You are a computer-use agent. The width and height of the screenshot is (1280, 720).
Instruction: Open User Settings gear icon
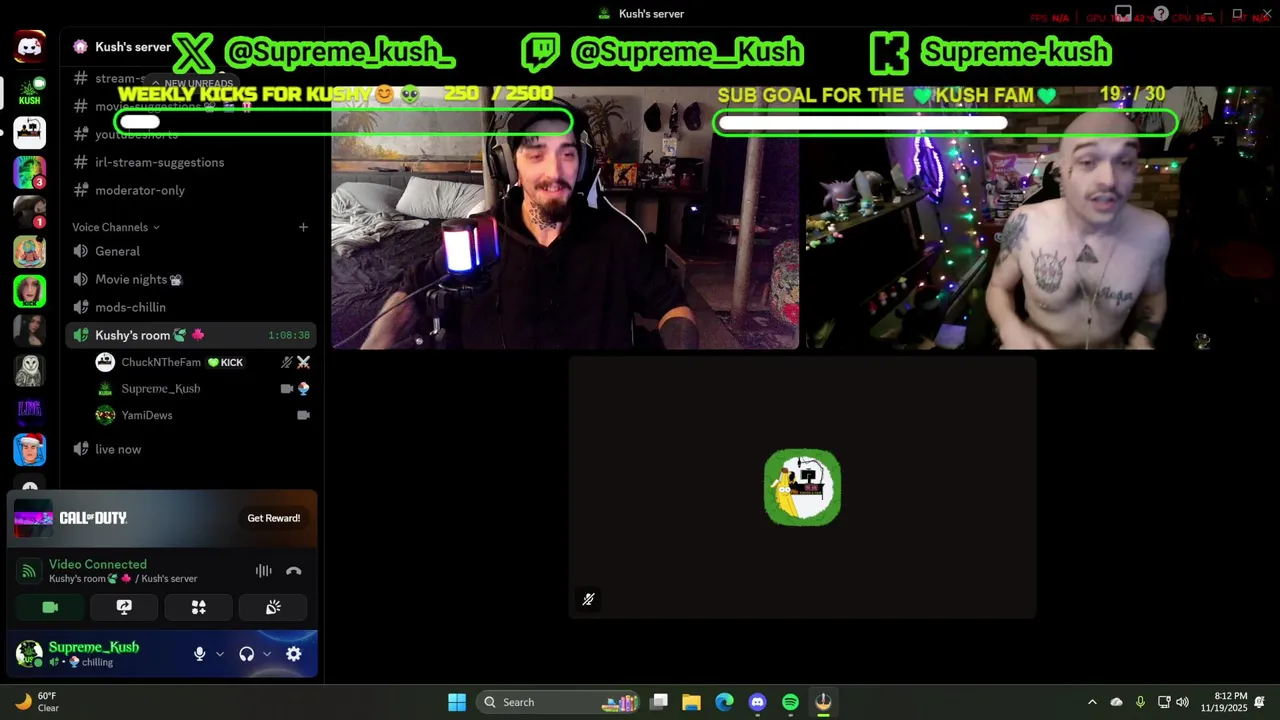coord(293,654)
